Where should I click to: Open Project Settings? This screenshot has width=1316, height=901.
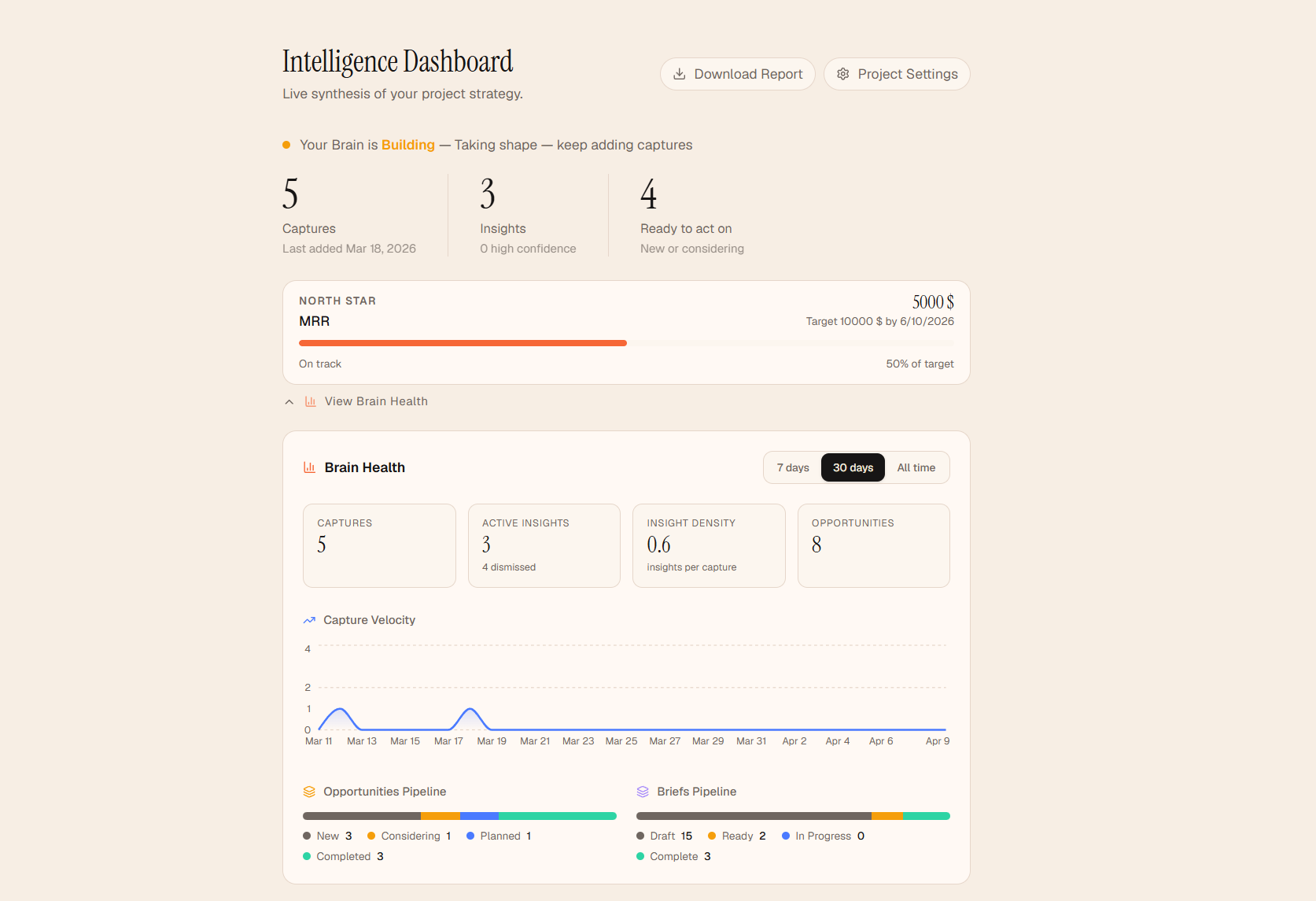coord(897,74)
